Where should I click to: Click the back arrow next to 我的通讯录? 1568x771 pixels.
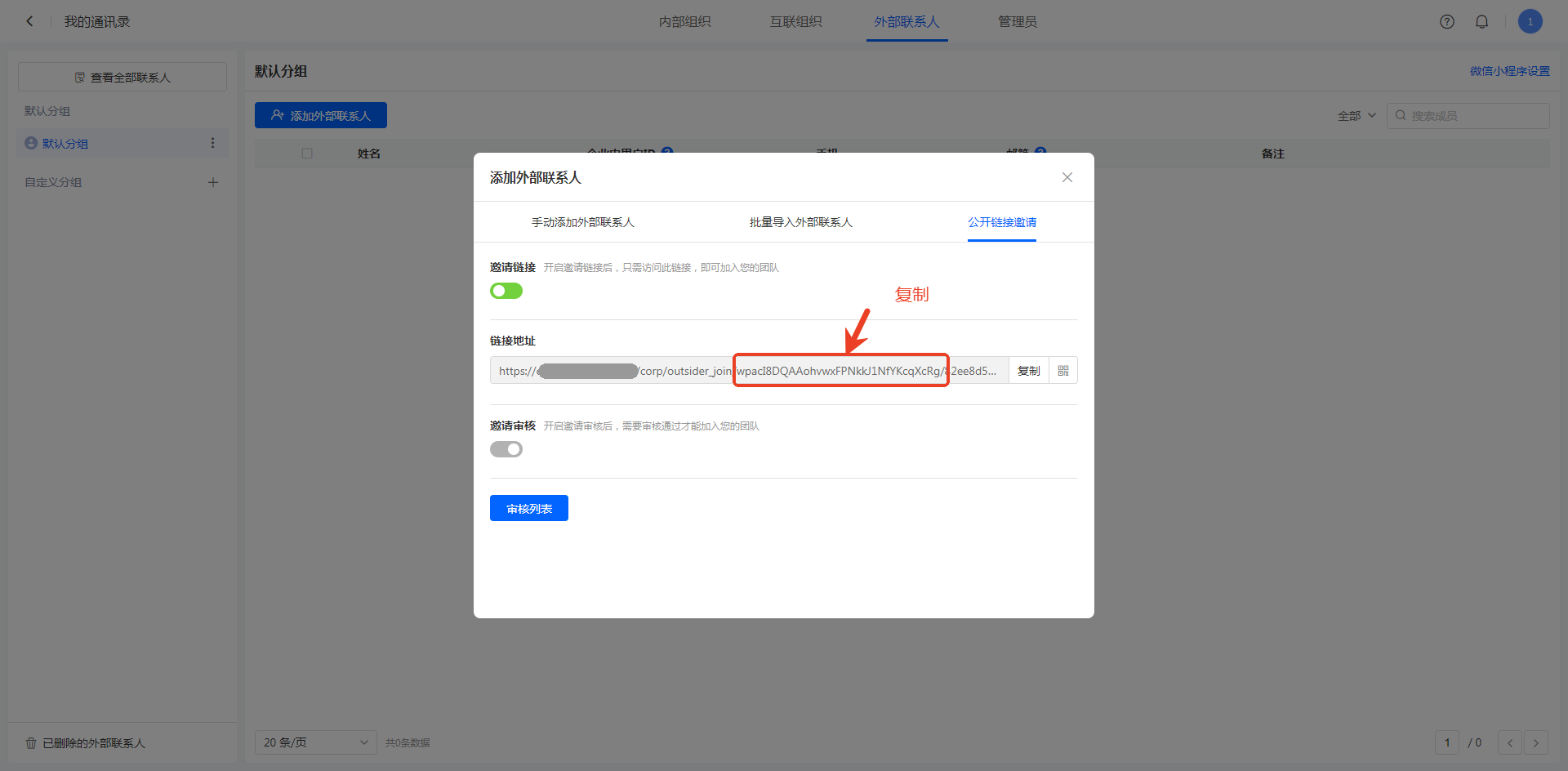tap(30, 21)
